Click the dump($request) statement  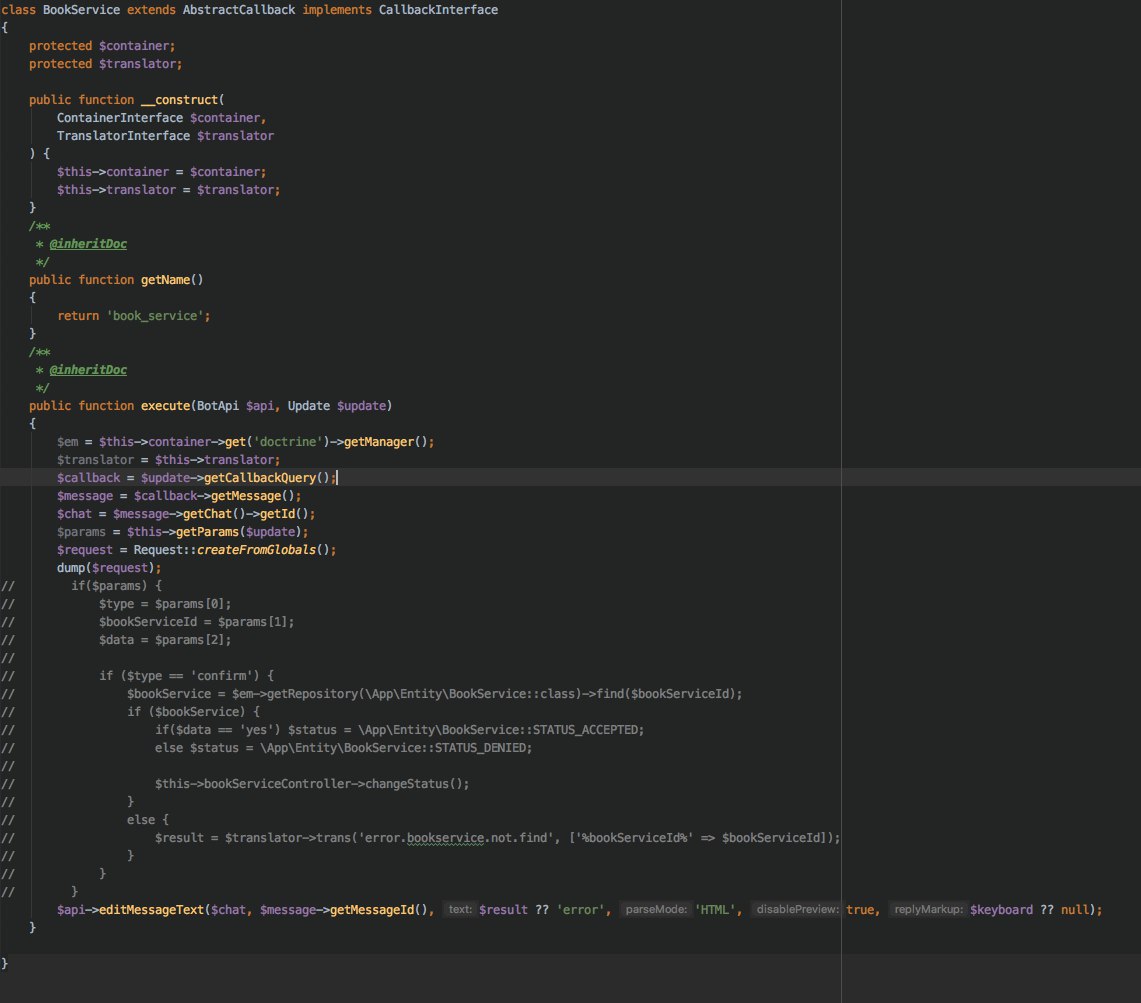coord(109,568)
